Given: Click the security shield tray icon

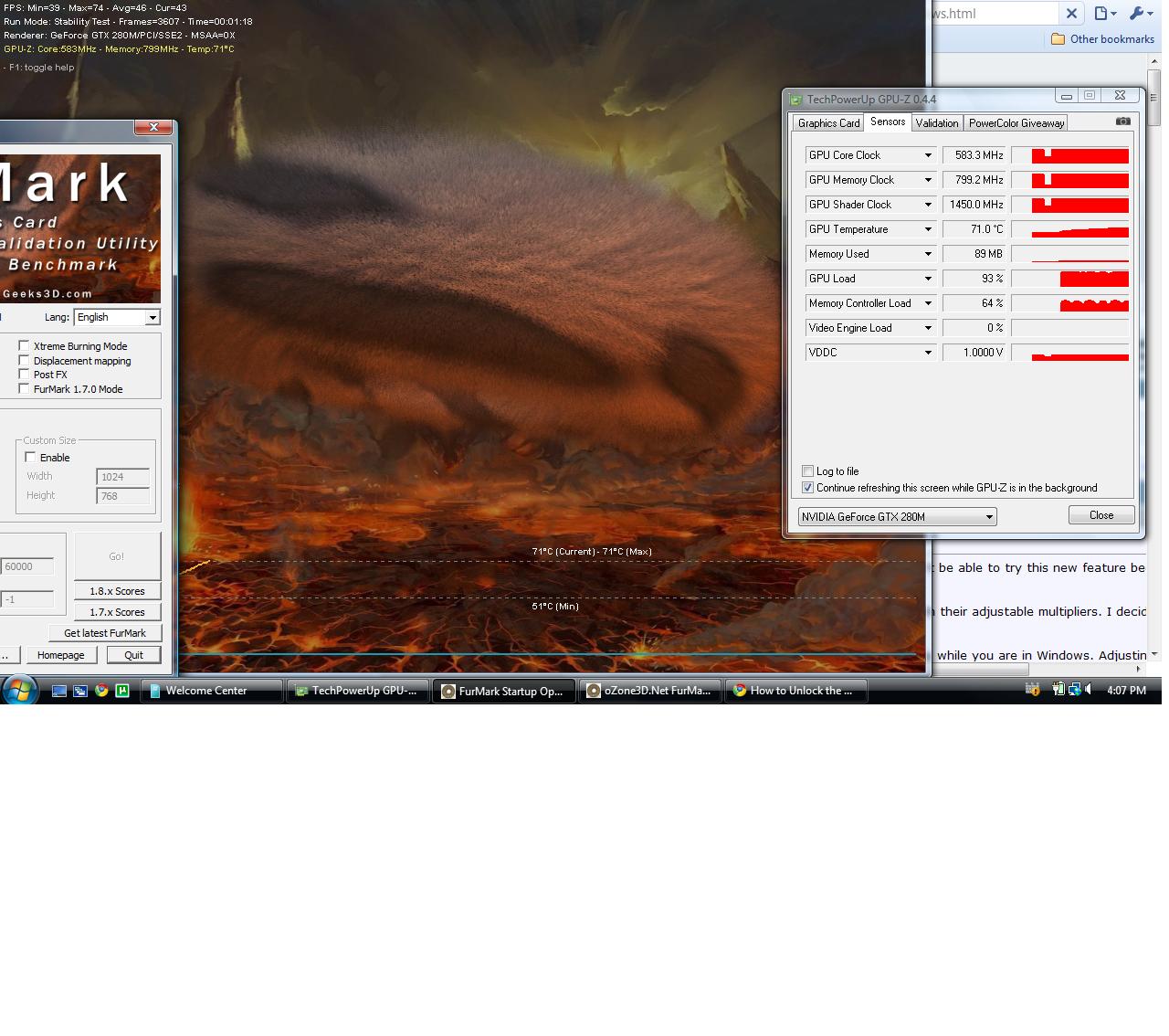Looking at the screenshot, I should tap(1033, 690).
